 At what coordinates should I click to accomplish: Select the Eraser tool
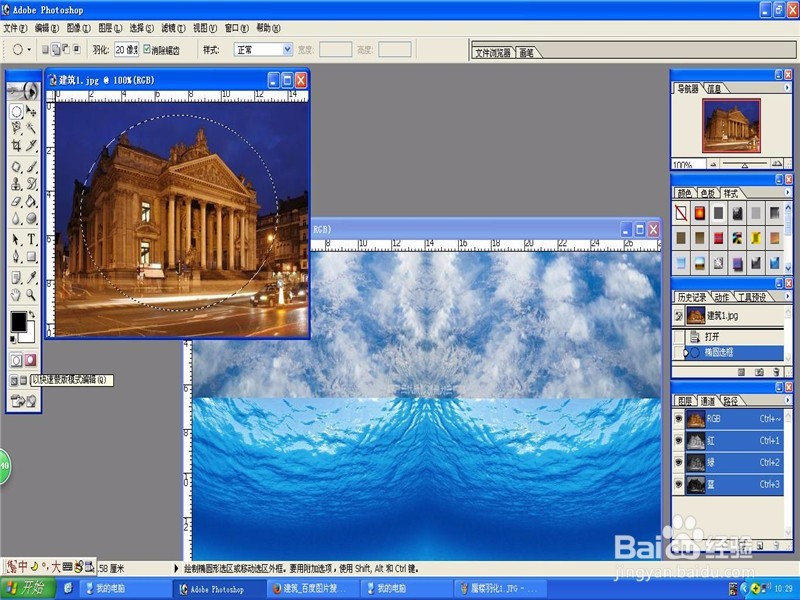tap(16, 201)
